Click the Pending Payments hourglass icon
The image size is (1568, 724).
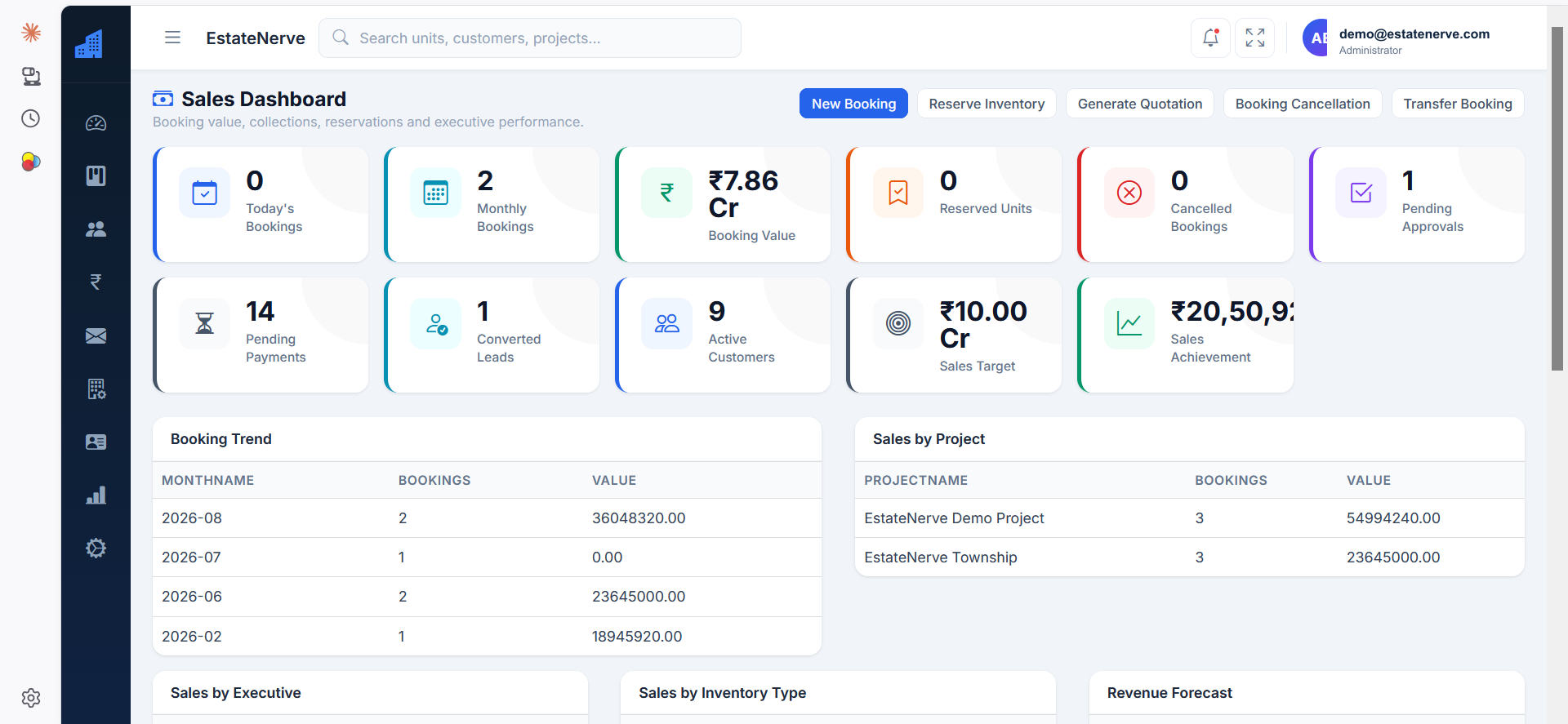pyautogui.click(x=204, y=323)
